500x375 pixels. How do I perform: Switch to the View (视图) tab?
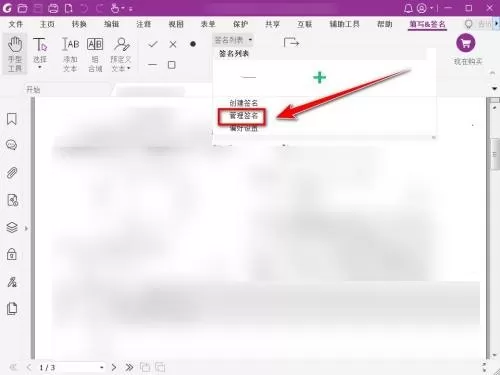(x=176, y=24)
